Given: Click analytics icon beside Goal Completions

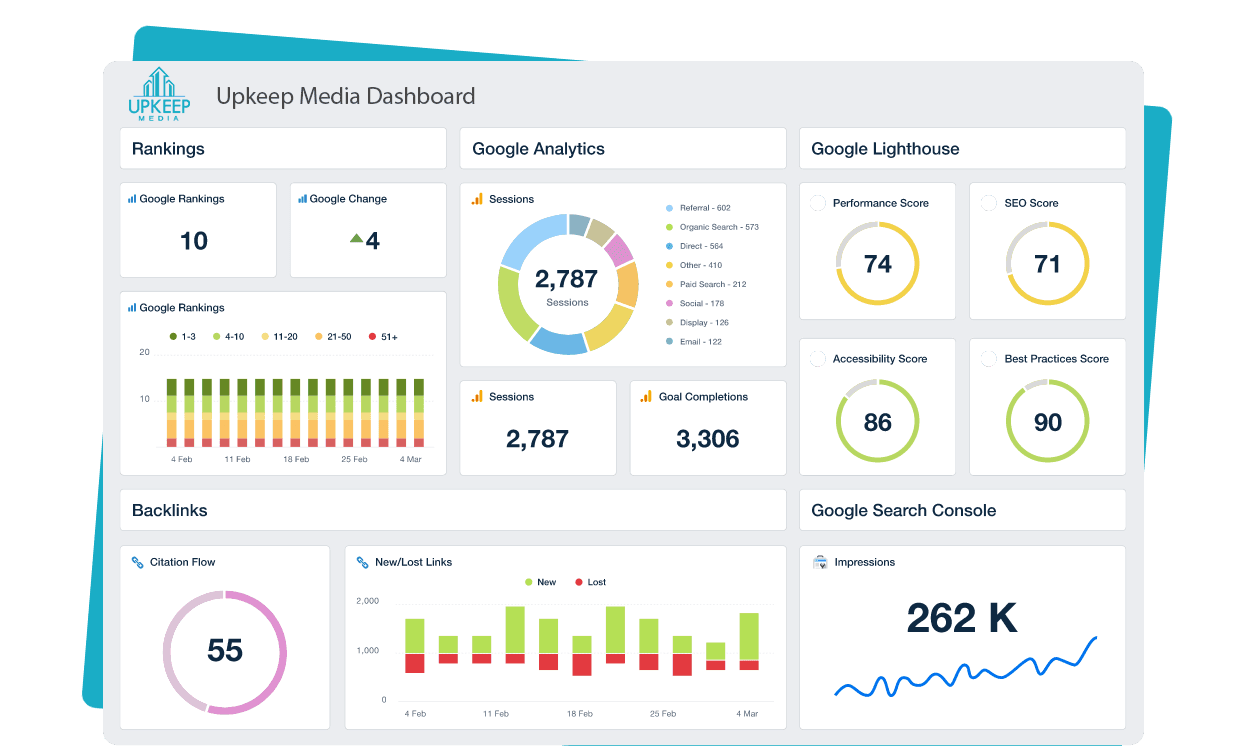Looking at the screenshot, I should [648, 397].
